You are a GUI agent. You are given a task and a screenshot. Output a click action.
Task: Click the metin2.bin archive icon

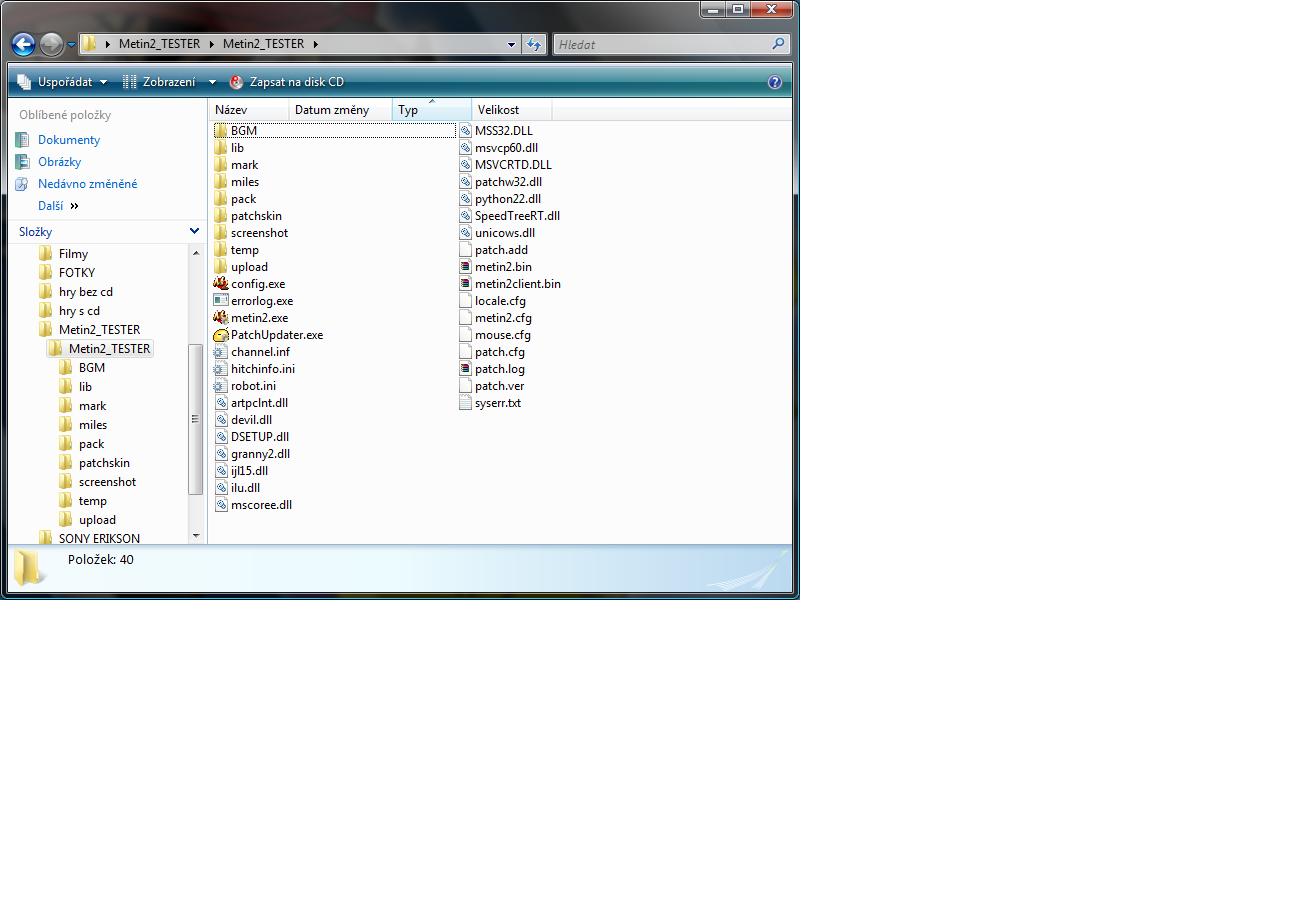point(465,267)
